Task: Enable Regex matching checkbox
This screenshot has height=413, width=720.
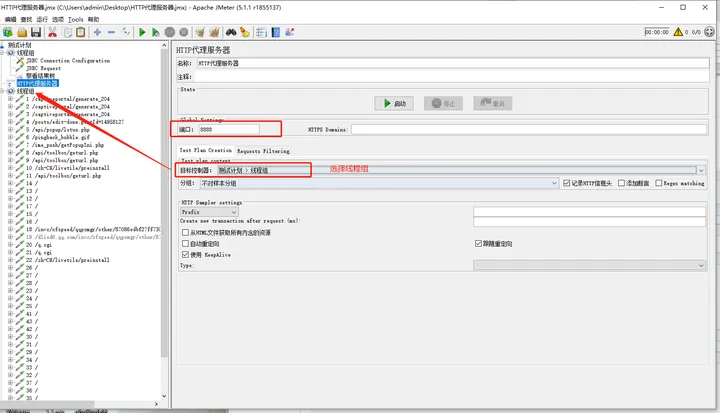Action: click(x=658, y=183)
